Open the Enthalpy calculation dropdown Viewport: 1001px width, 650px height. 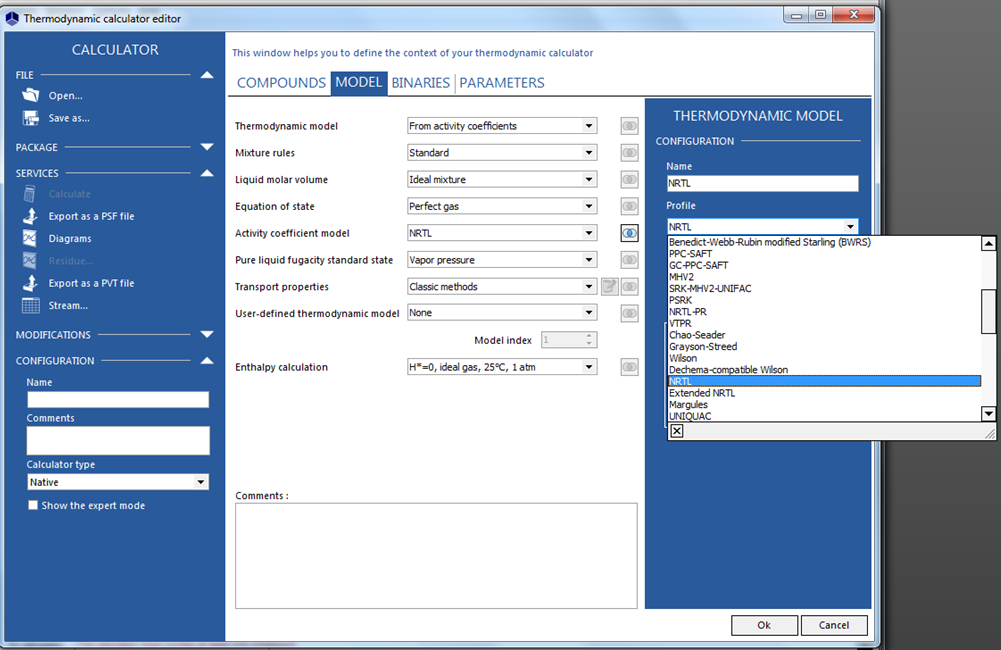(589, 367)
